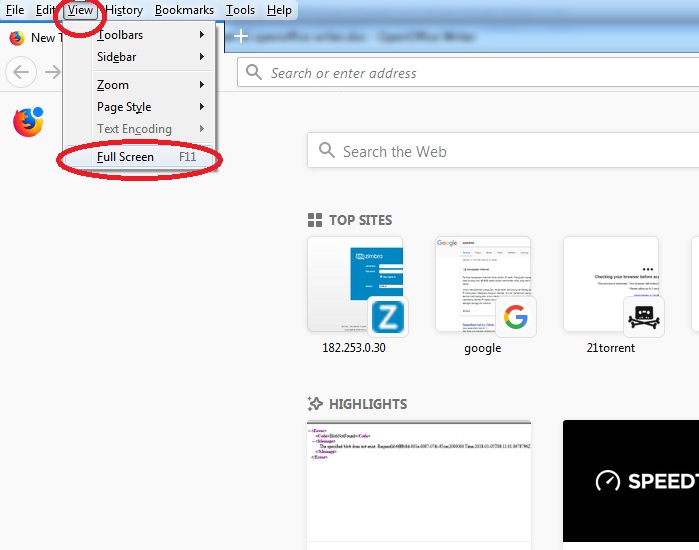The image size is (699, 550).
Task: Click the skull crossbones icon badge
Action: pyautogui.click(x=644, y=317)
